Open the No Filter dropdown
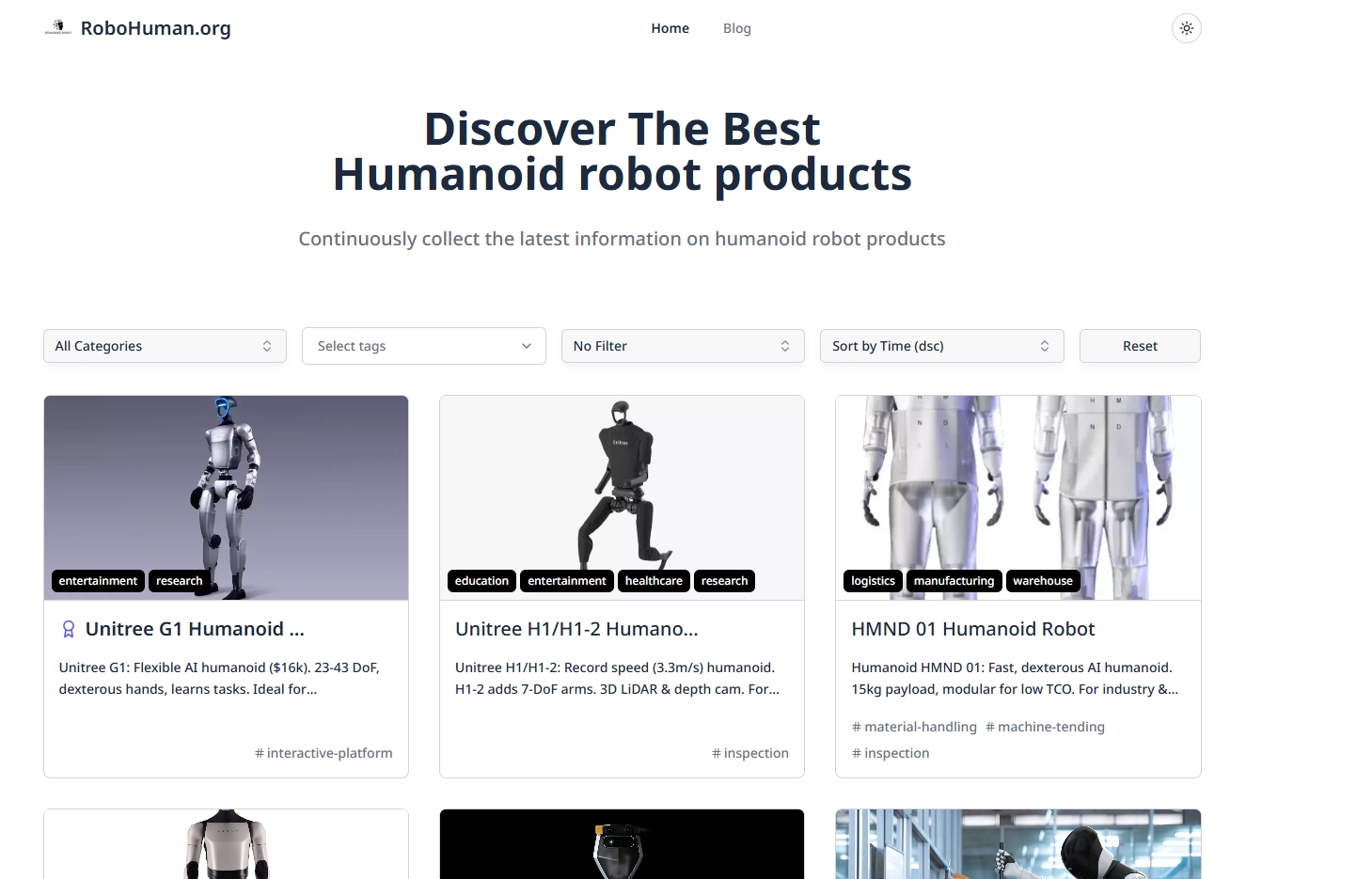The height and width of the screenshot is (879, 1372). pyautogui.click(x=682, y=346)
